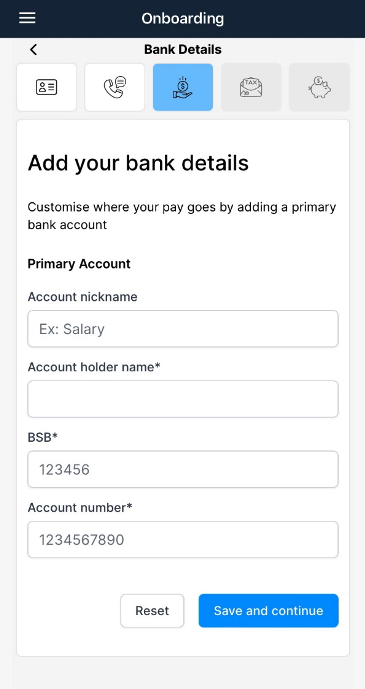Focus the BSB input box
Image resolution: width=365 pixels, height=689 pixels.
click(x=183, y=469)
